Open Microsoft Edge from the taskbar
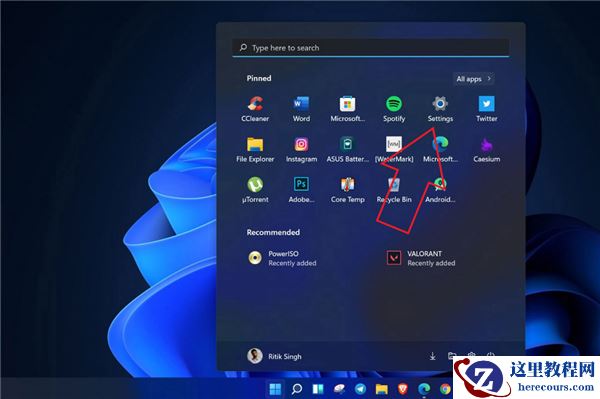The height and width of the screenshot is (399, 600). tap(424, 389)
